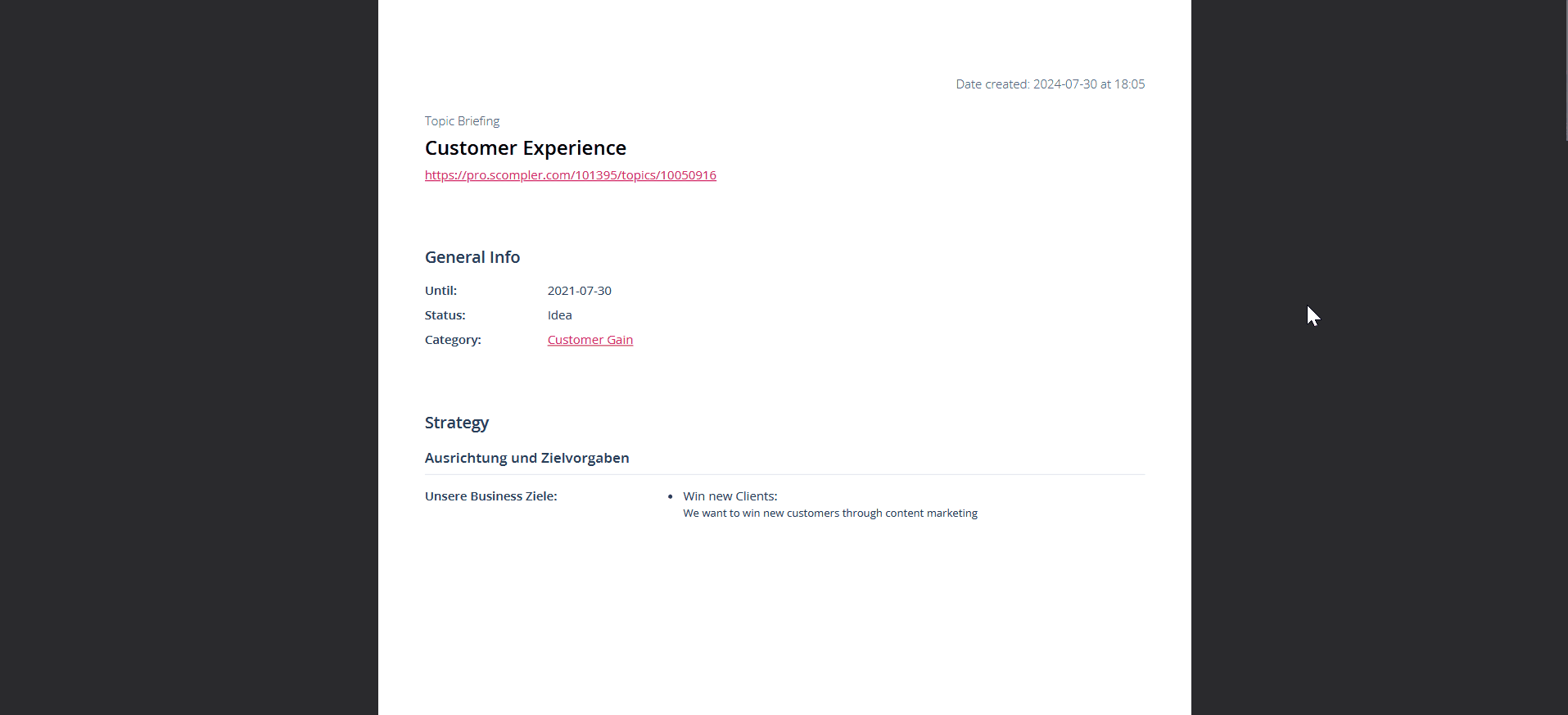Viewport: 1568px width, 715px height.
Task: Click the Ausrichtung und Zielvorgaben subheading
Action: (x=526, y=458)
